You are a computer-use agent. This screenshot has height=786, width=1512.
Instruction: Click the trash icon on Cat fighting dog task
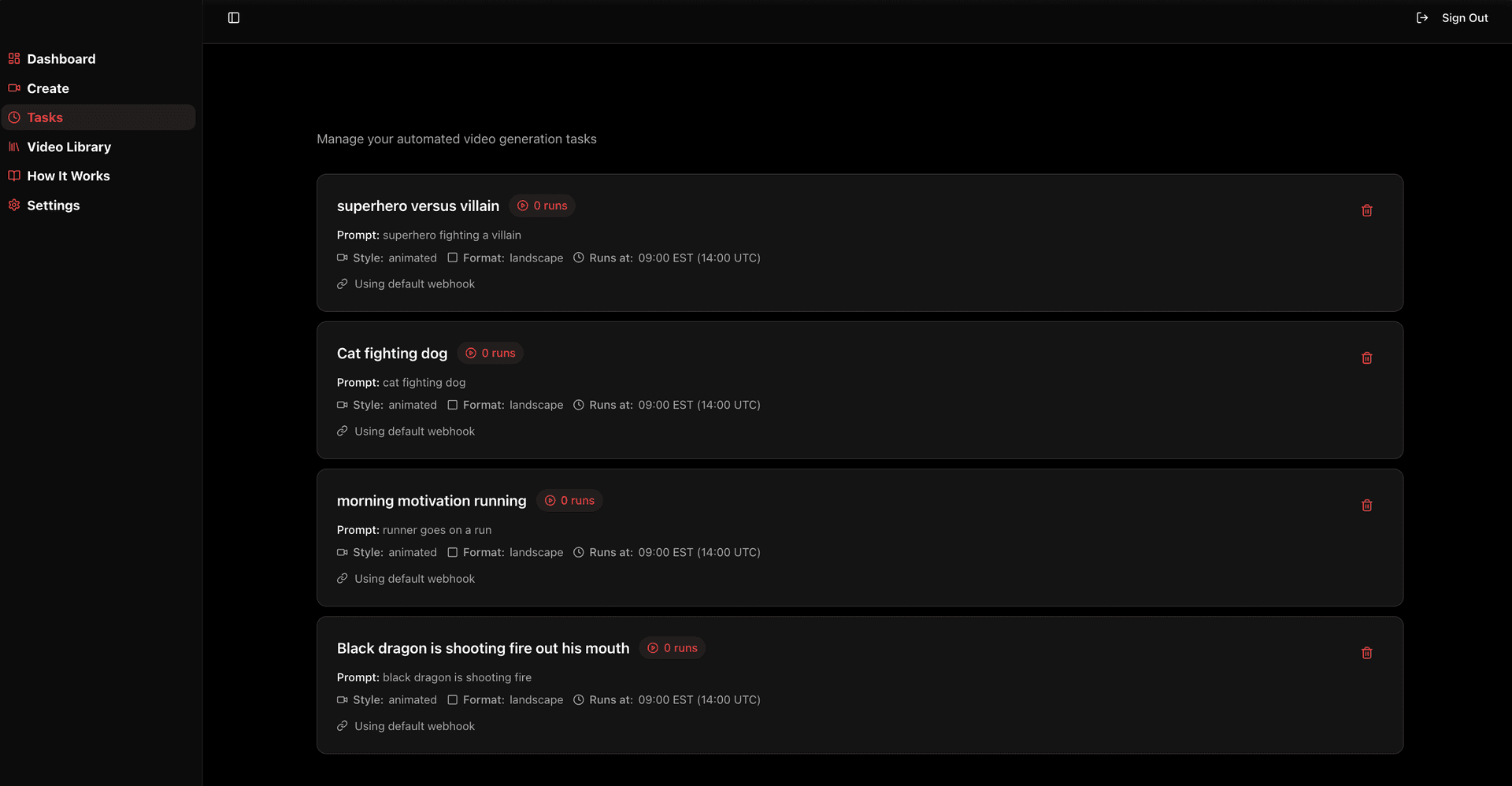[1366, 358]
